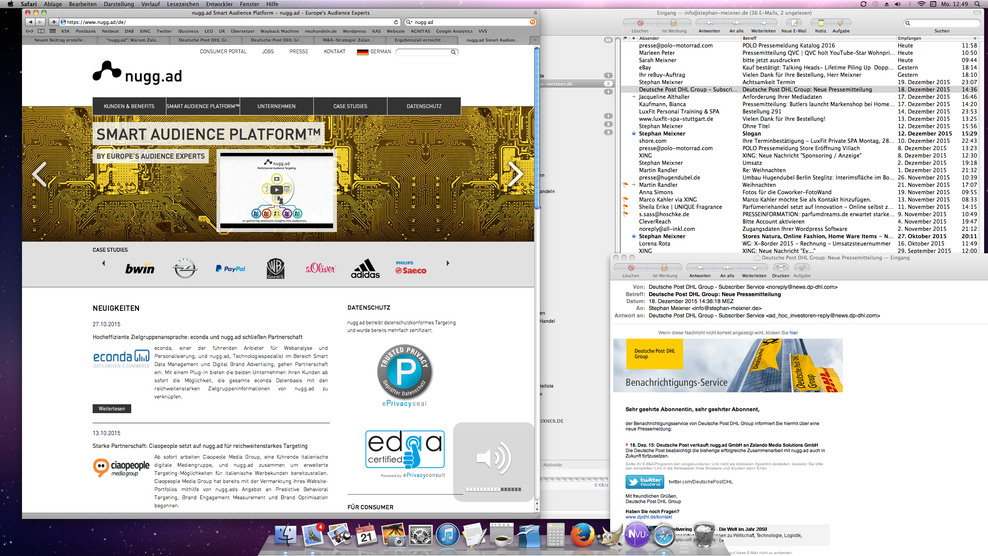Click the An alle reply-all icon
This screenshot has width=988, height=556.
[736, 23]
